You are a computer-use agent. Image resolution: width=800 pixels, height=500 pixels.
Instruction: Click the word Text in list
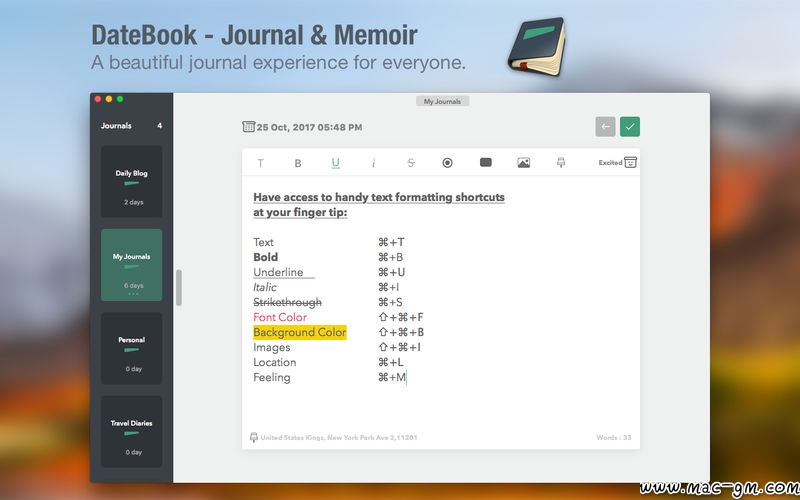point(263,242)
